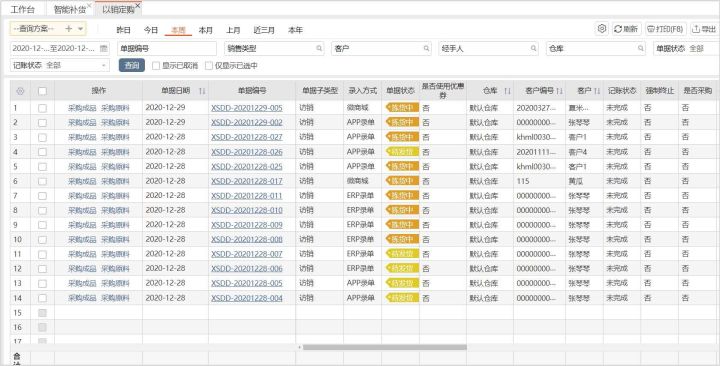Viewport: 720px width, 366px height.
Task: Click the 录入方式 column header
Action: [x=362, y=91]
